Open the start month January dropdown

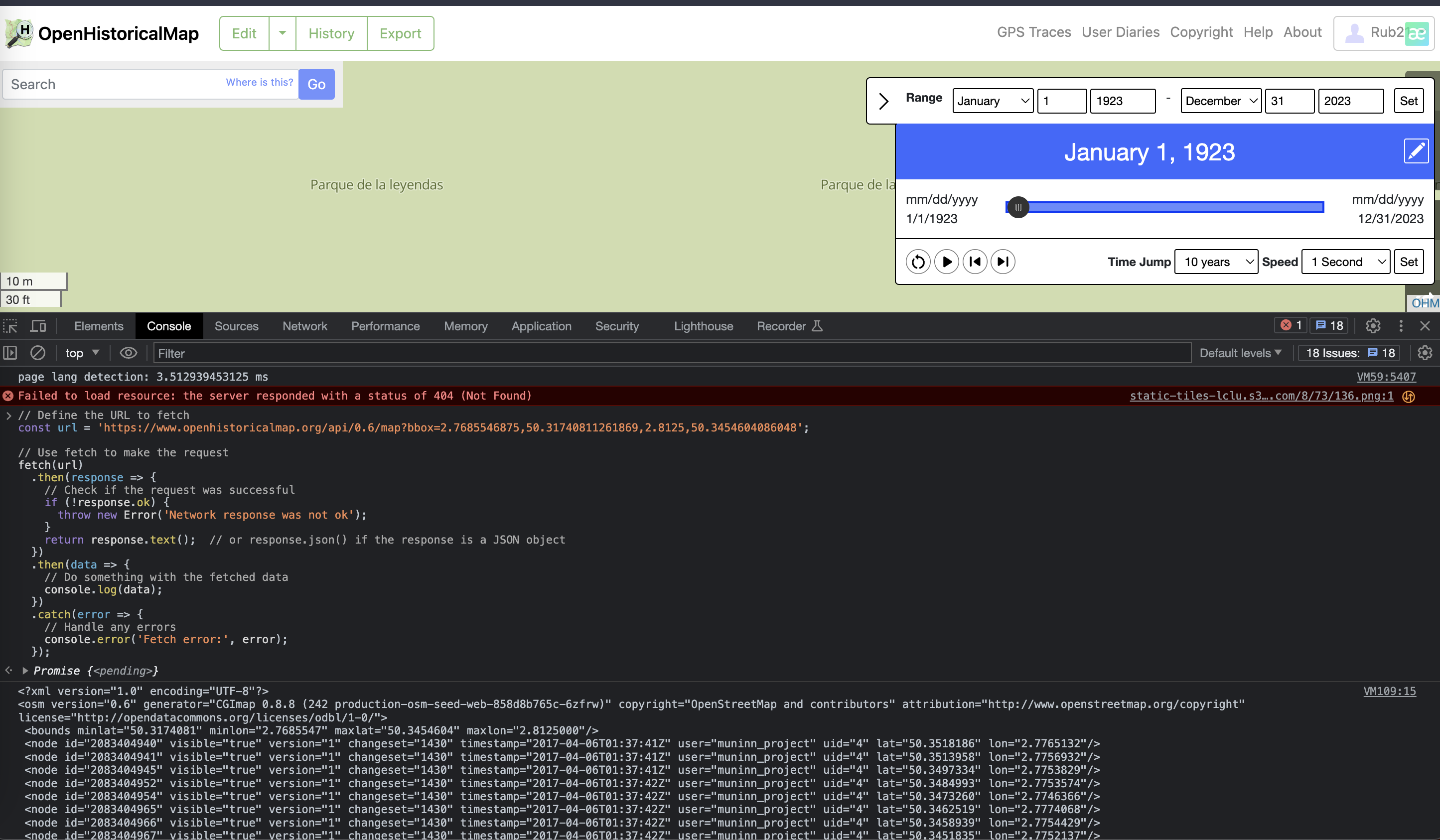(x=993, y=101)
